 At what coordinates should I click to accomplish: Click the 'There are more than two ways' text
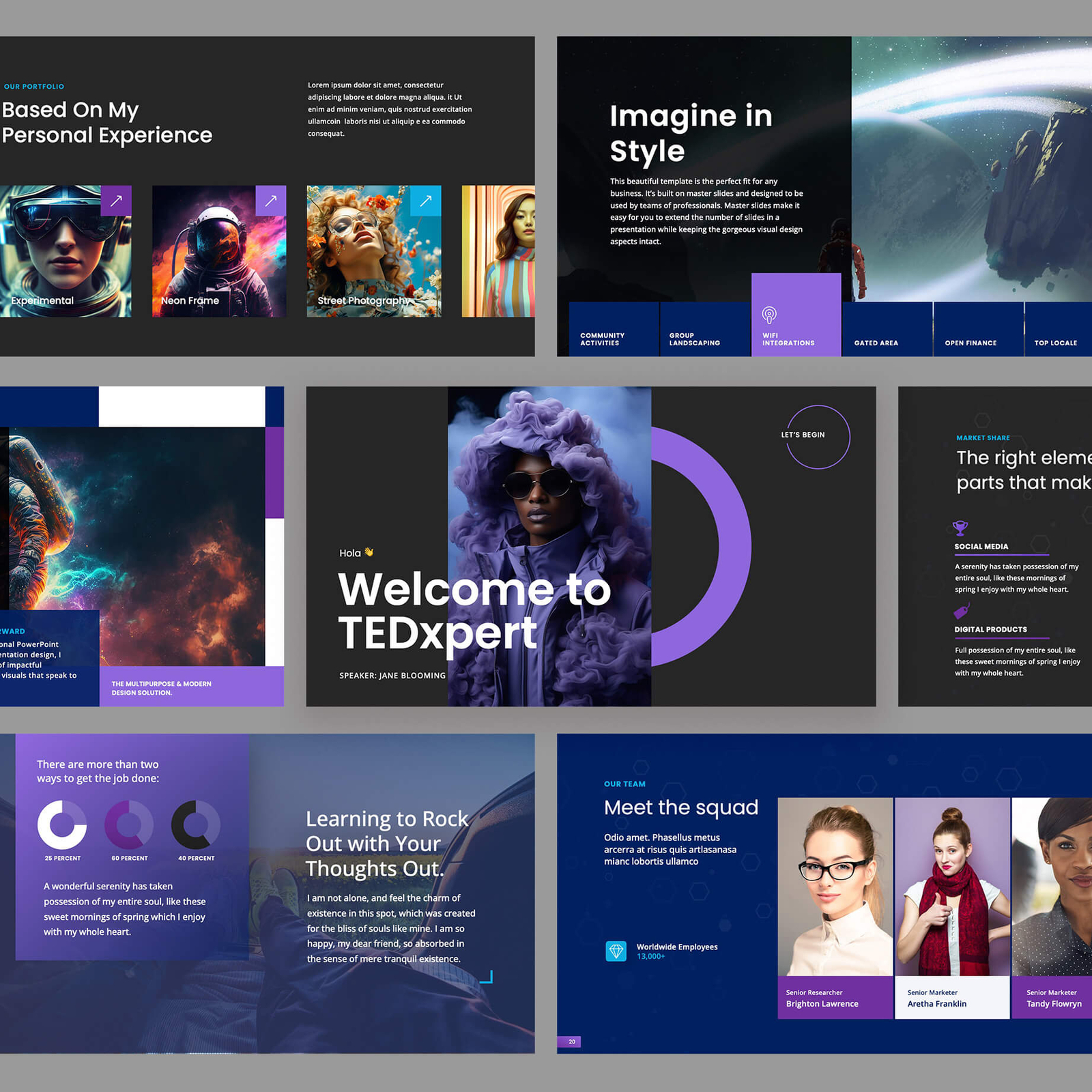point(98,771)
